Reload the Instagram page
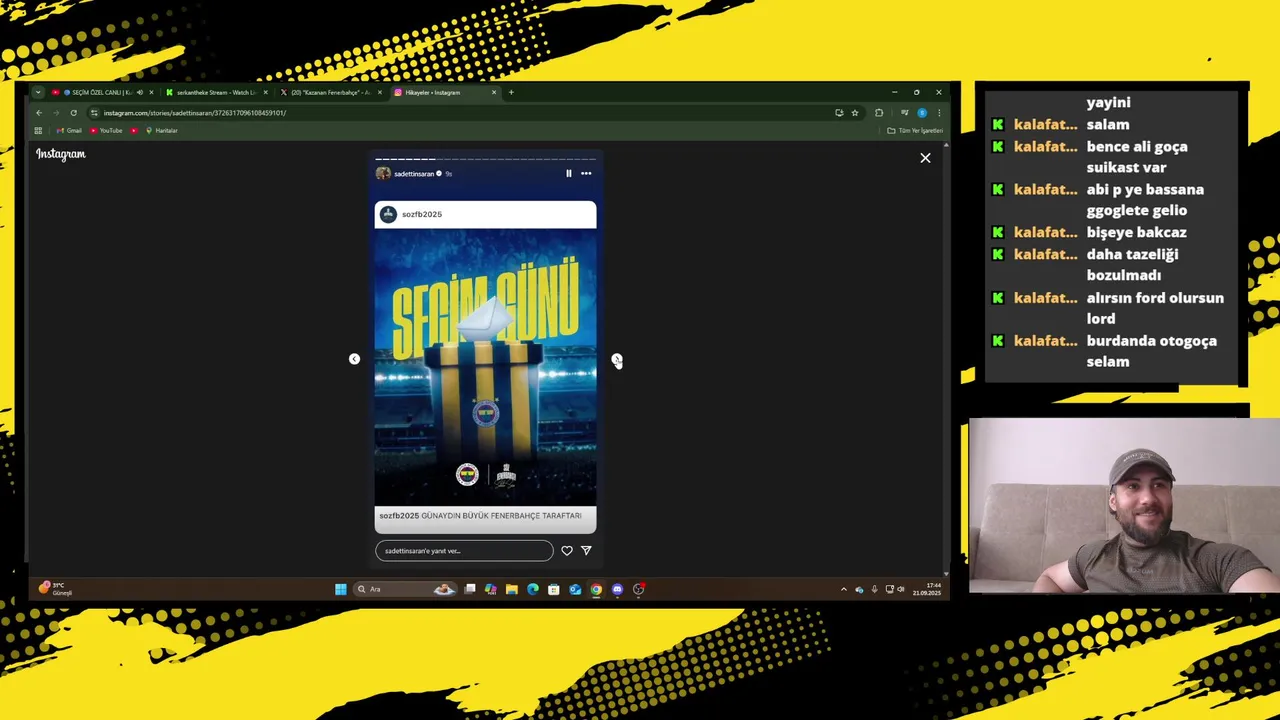 tap(73, 113)
